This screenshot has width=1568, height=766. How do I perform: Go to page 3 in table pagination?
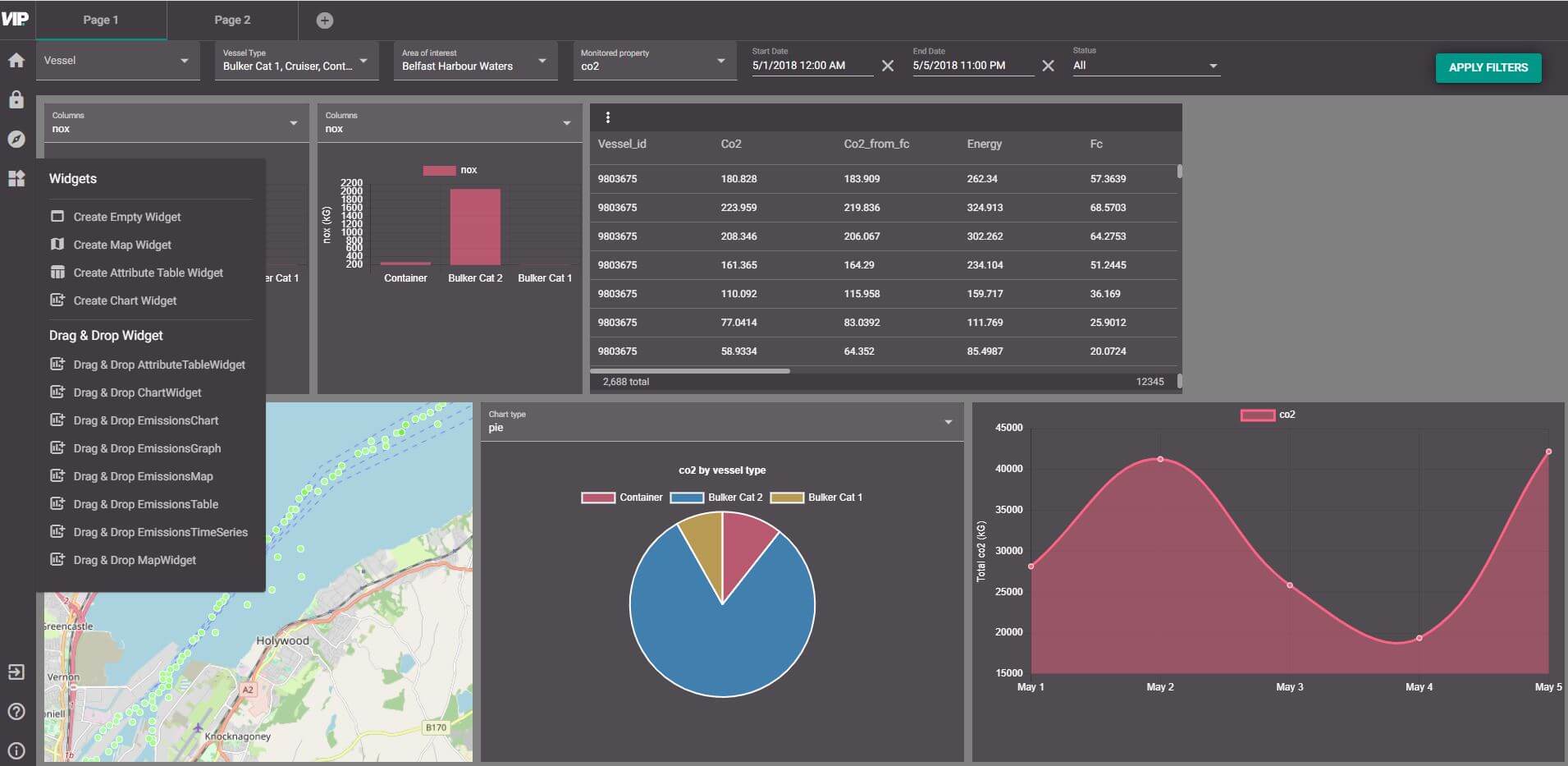coord(1152,381)
